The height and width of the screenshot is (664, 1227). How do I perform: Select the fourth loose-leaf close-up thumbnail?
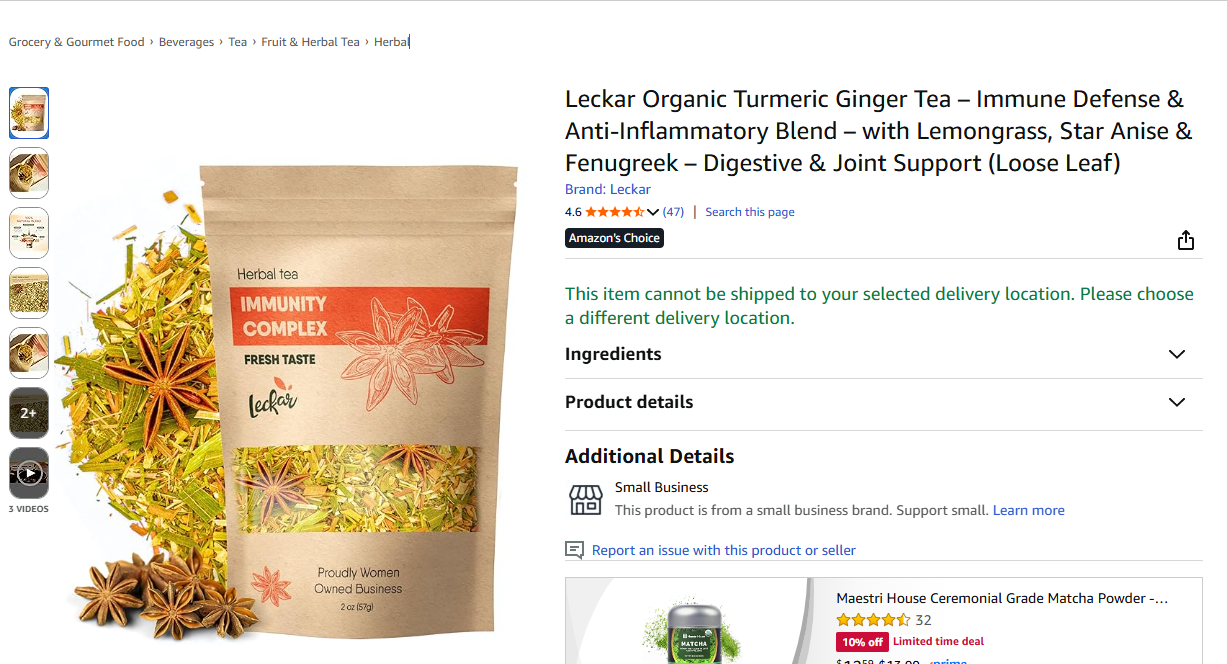[x=29, y=293]
